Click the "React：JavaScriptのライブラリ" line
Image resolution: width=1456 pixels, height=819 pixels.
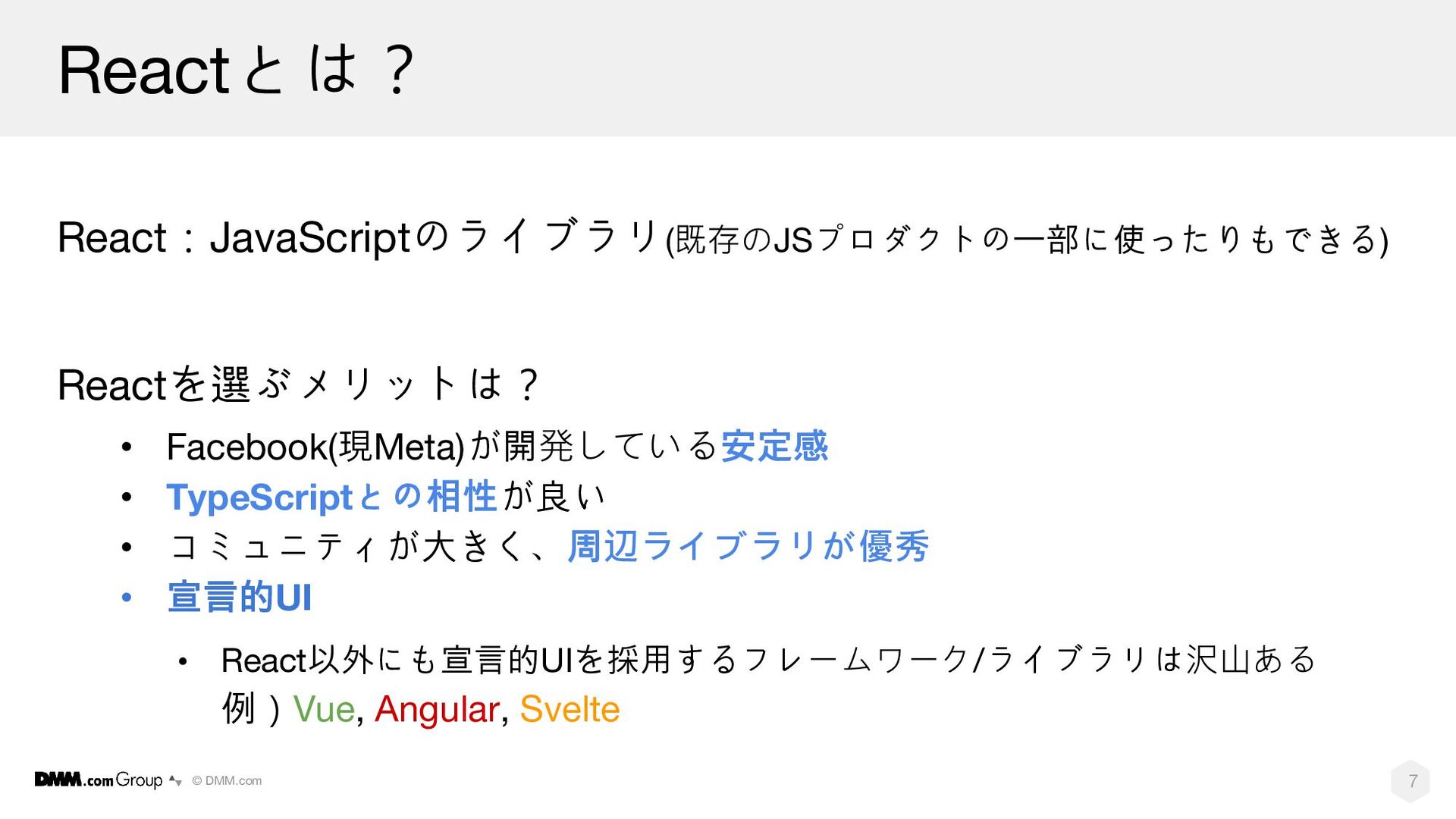[357, 237]
